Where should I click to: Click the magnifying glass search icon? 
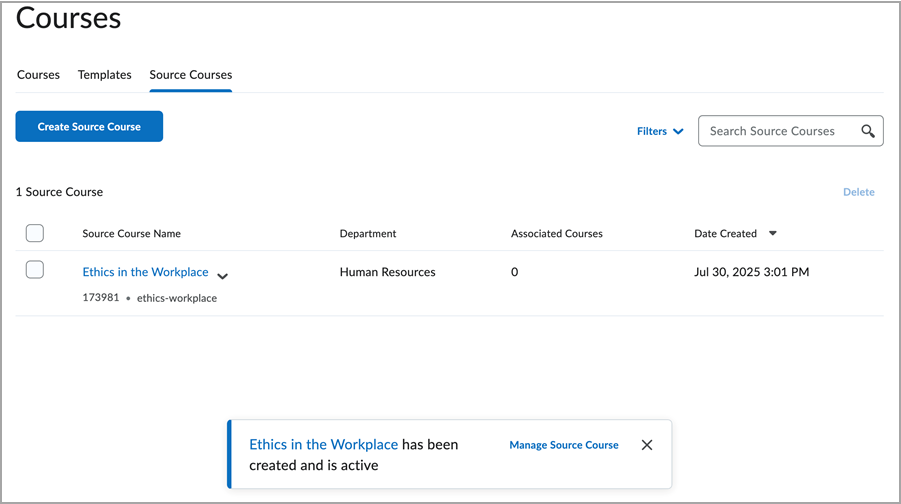[x=868, y=131]
